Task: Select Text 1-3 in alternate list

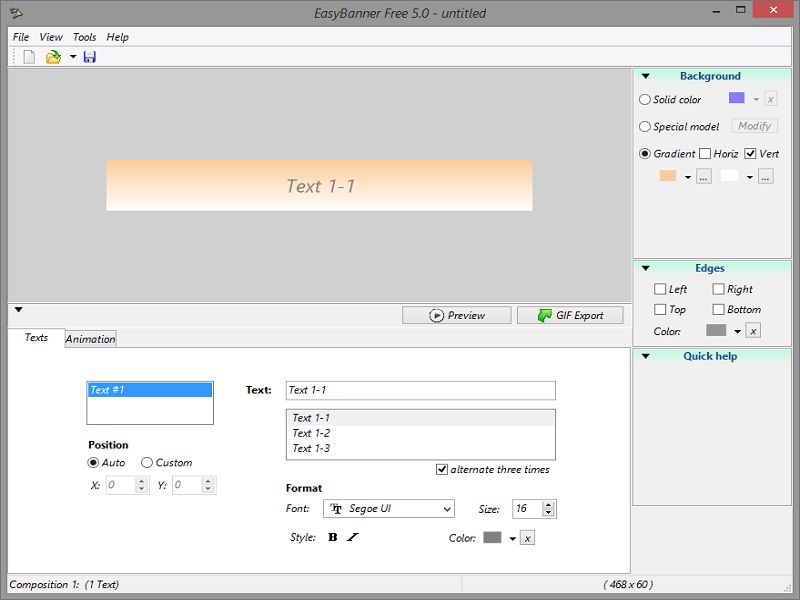Action: point(420,448)
